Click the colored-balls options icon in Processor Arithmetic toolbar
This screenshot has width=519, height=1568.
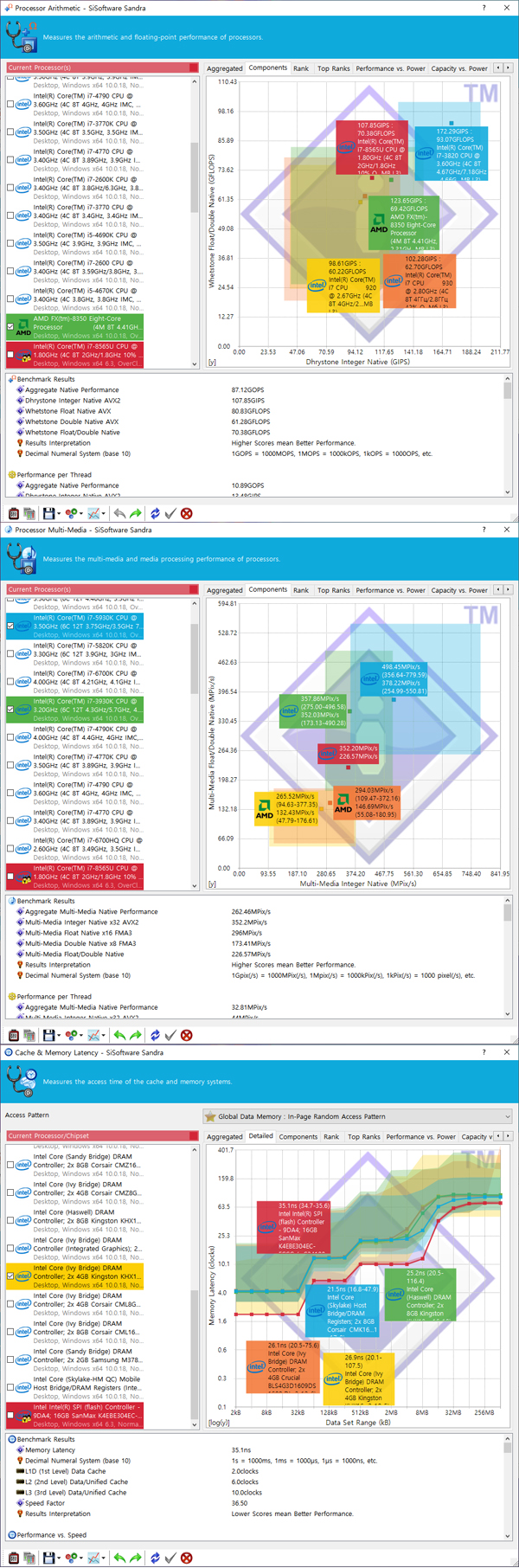click(71, 513)
